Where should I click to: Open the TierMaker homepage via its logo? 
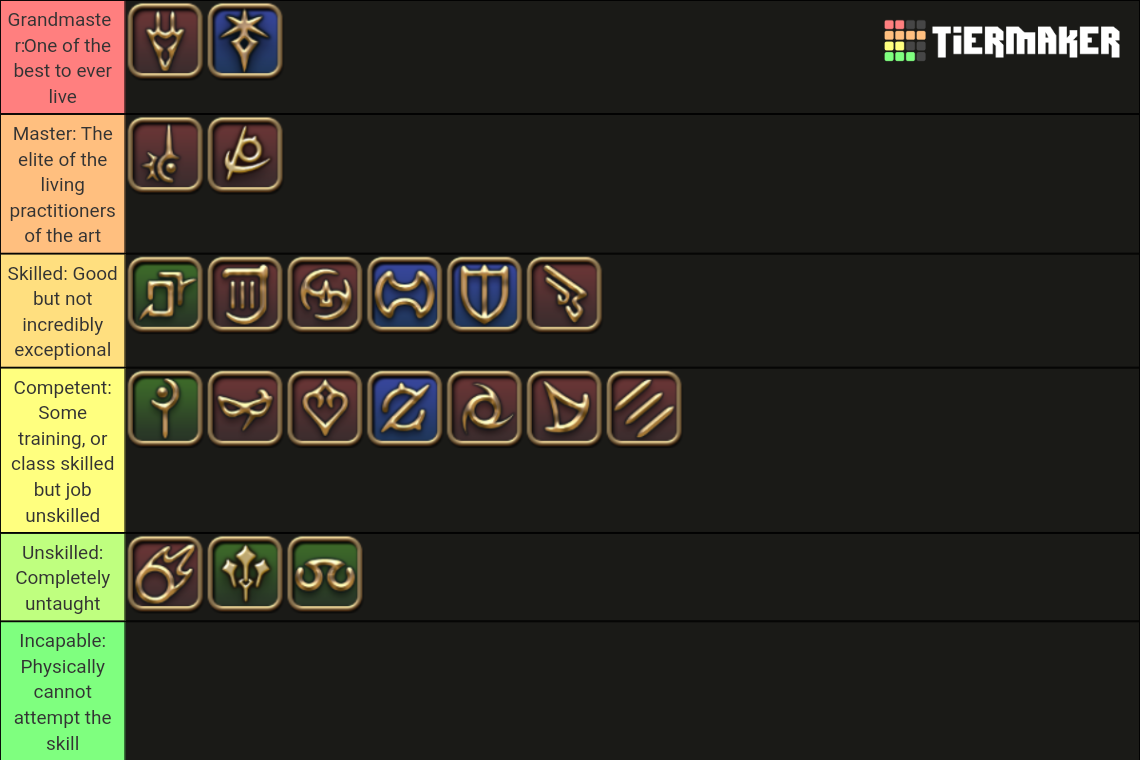coord(1003,42)
